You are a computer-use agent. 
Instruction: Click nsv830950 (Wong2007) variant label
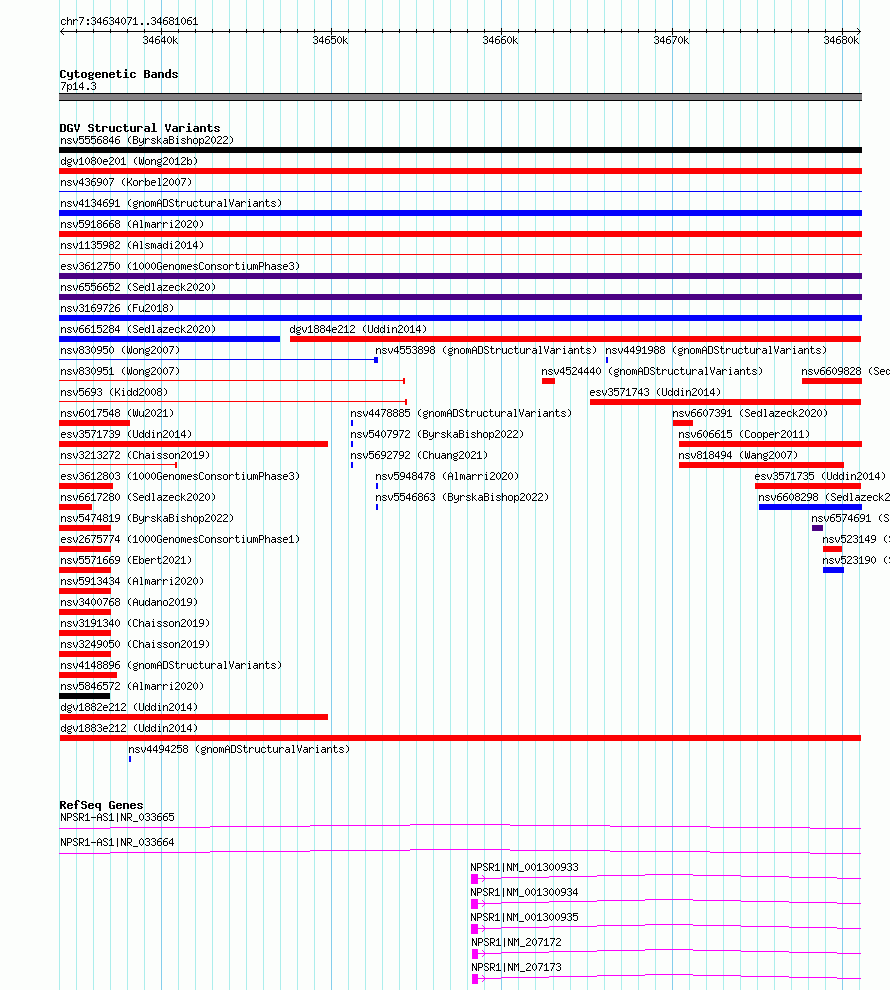pos(120,350)
